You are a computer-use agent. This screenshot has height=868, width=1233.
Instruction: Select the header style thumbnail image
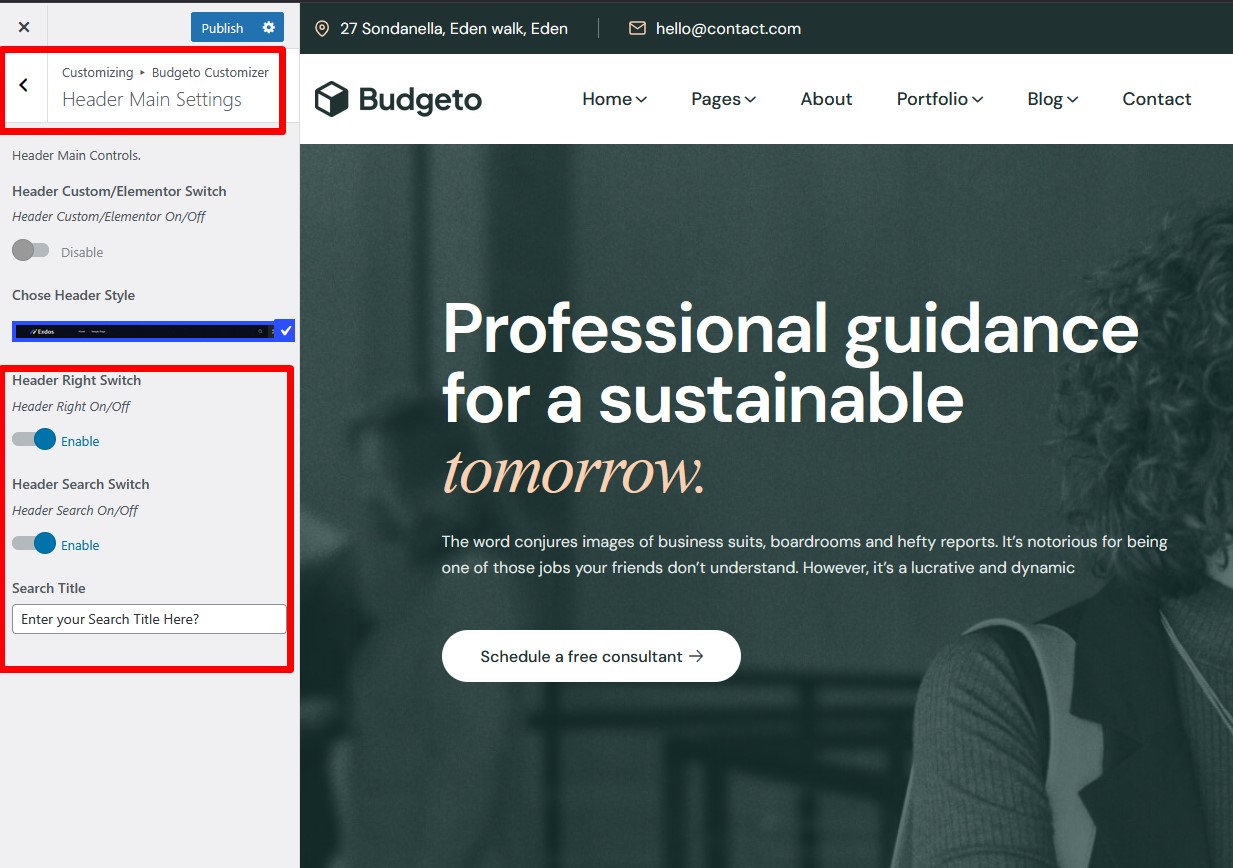tap(142, 331)
